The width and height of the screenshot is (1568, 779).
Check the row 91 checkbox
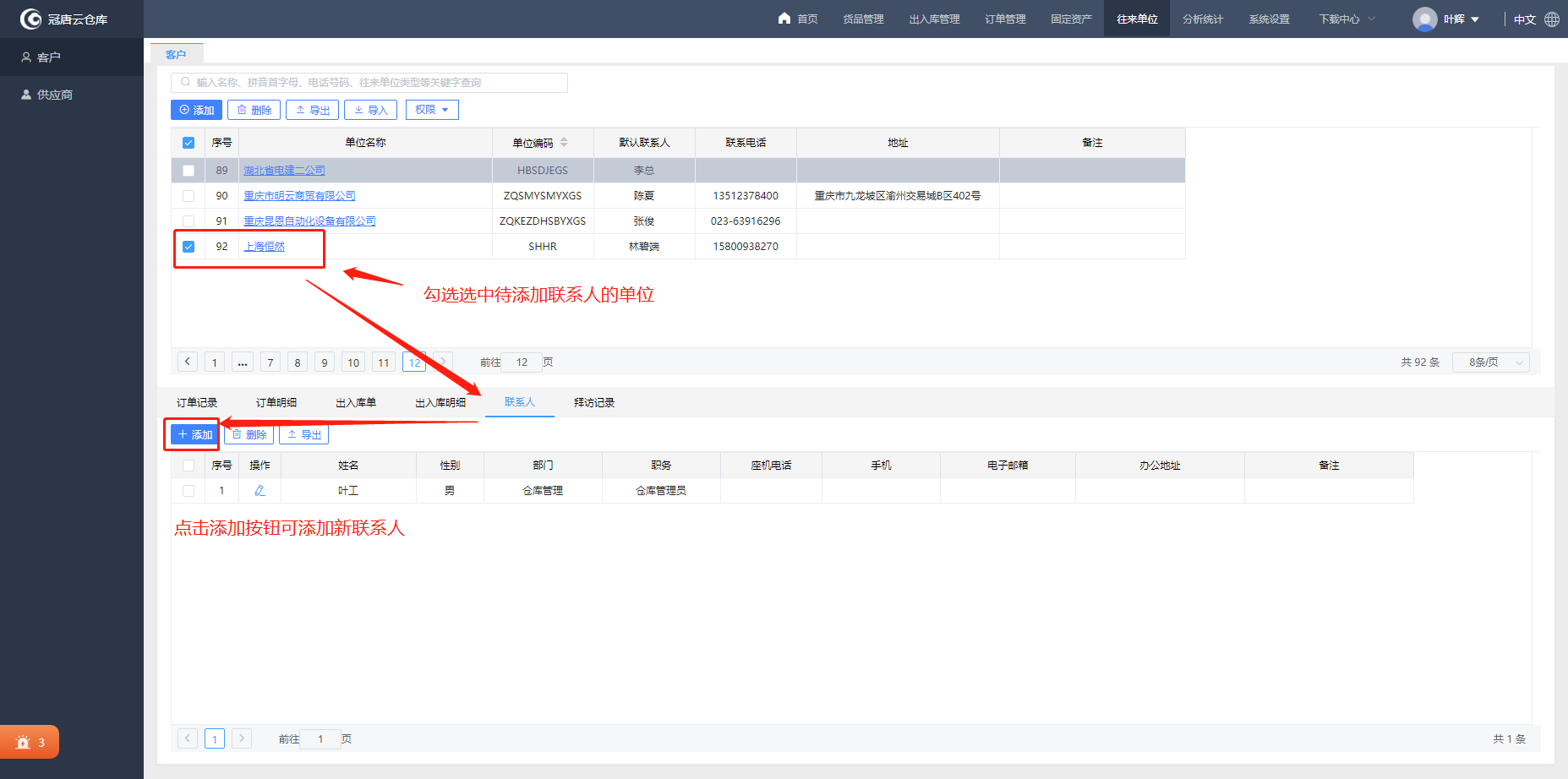click(x=188, y=221)
